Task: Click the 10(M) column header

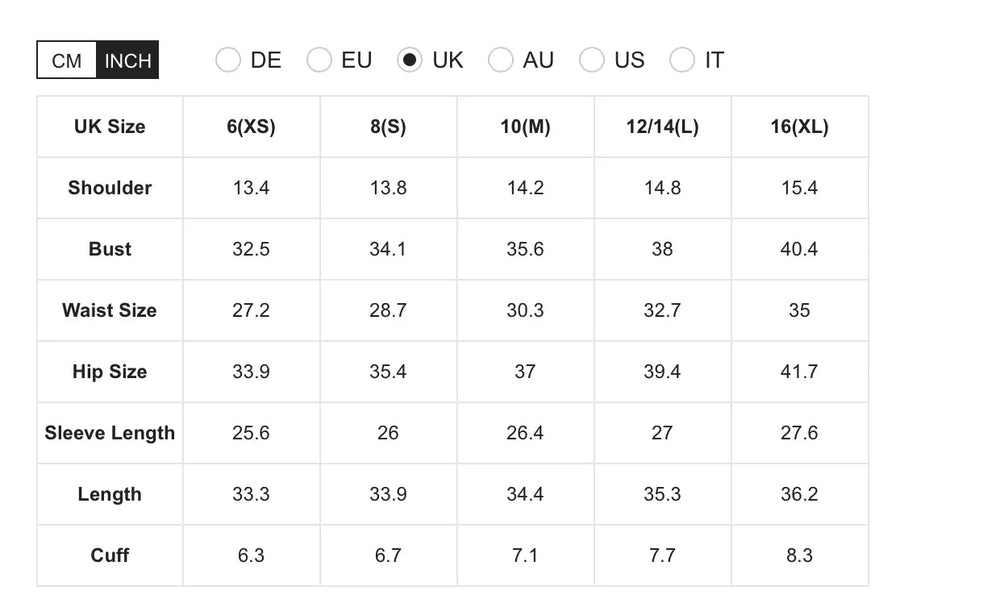Action: [525, 127]
